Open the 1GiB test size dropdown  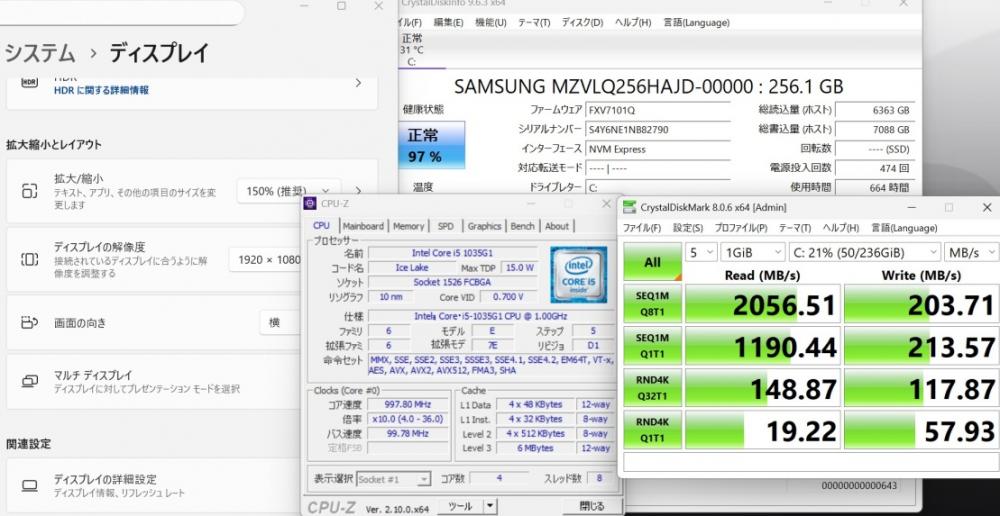(753, 253)
